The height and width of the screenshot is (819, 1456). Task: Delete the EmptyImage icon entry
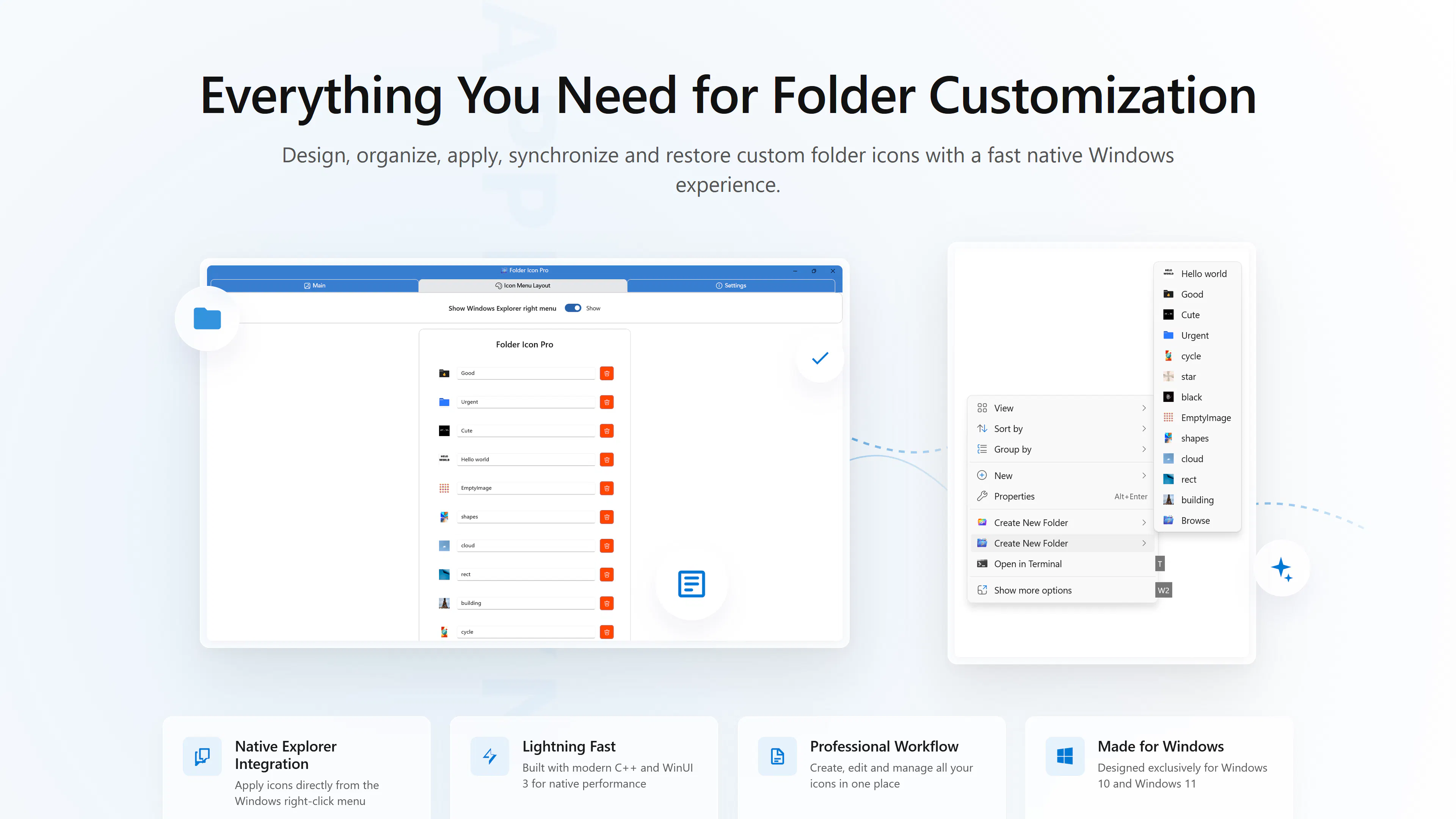[x=607, y=488]
